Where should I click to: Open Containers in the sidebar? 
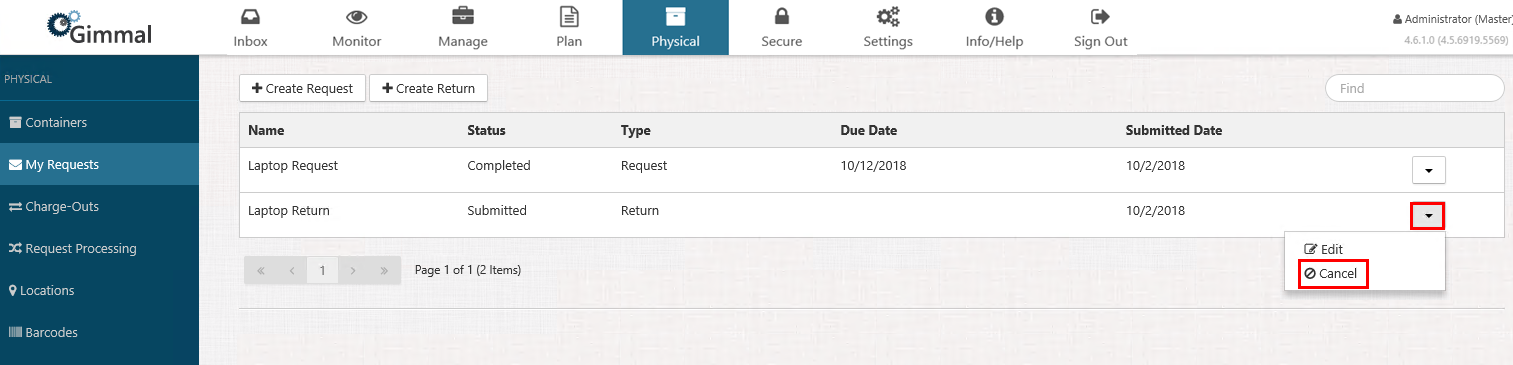(x=99, y=122)
